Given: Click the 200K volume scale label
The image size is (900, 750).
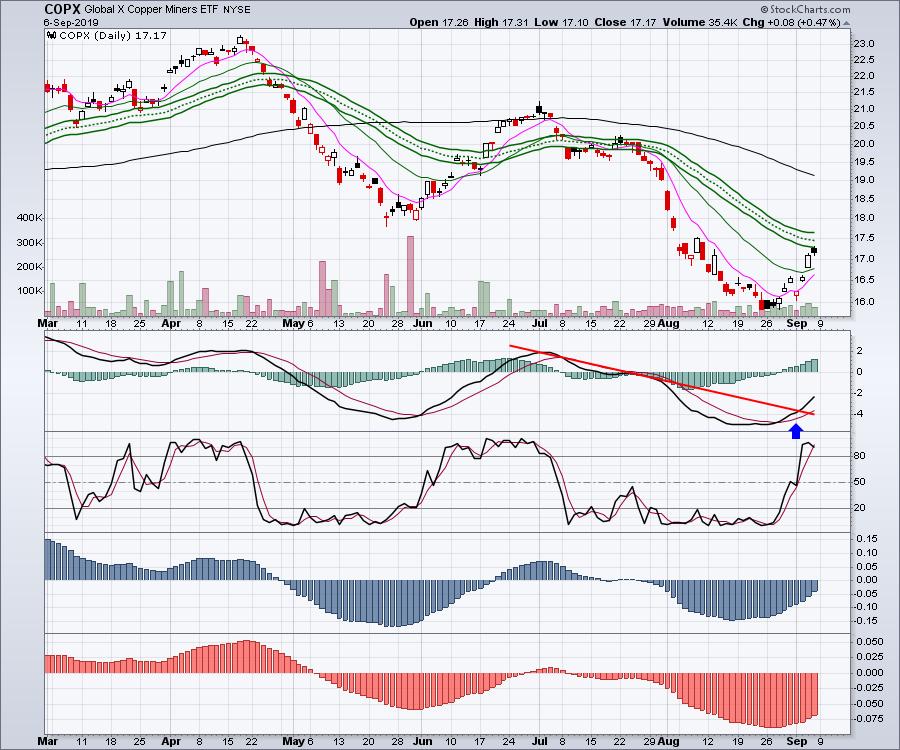Looking at the screenshot, I should tap(30, 266).
